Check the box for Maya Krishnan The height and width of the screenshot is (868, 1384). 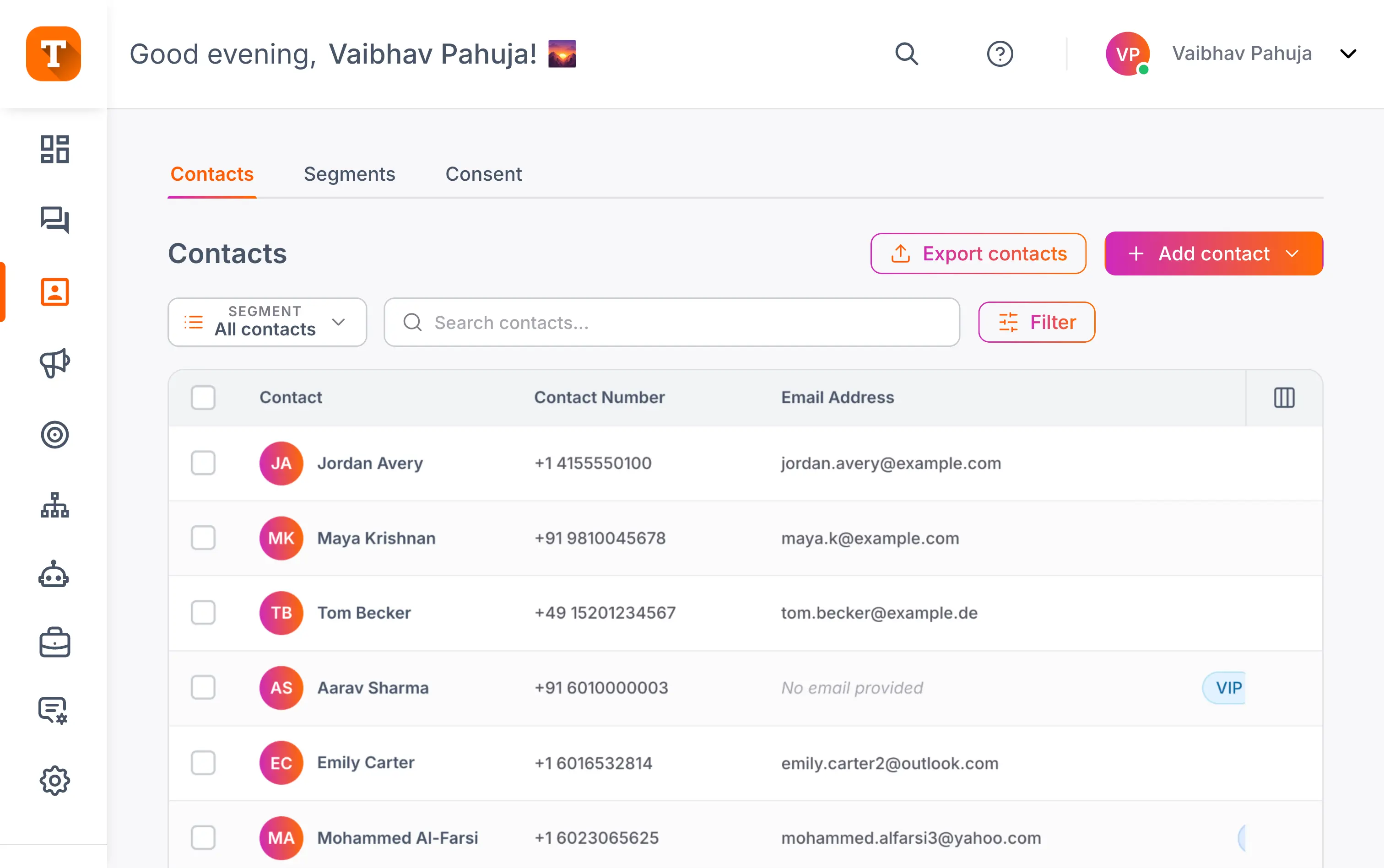[x=203, y=538]
